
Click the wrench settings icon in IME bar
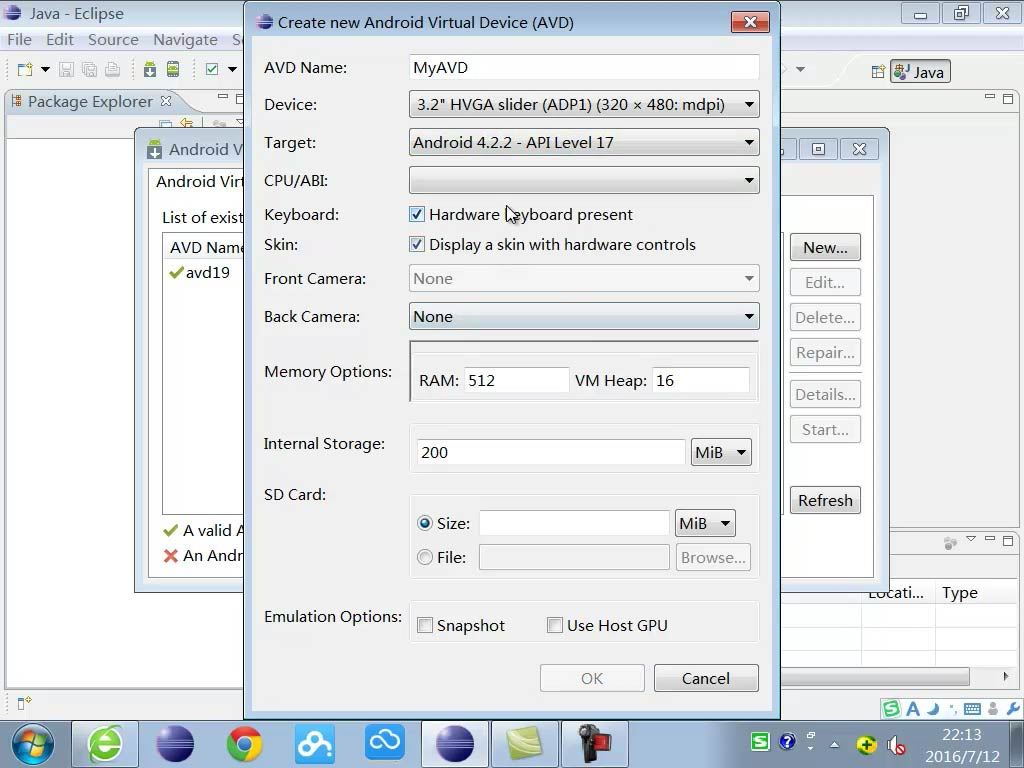pos(1013,709)
